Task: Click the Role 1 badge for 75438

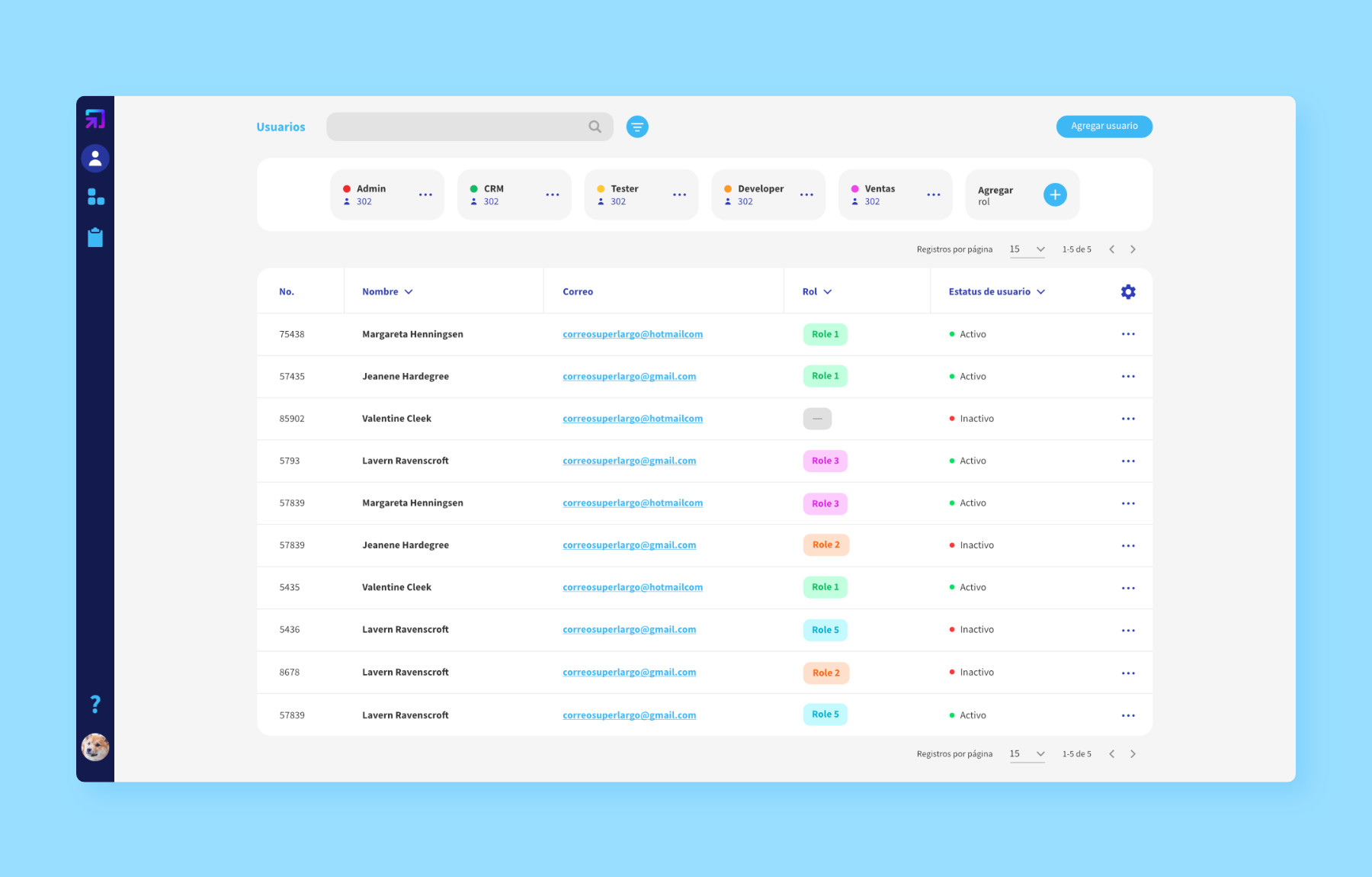Action: click(x=825, y=334)
